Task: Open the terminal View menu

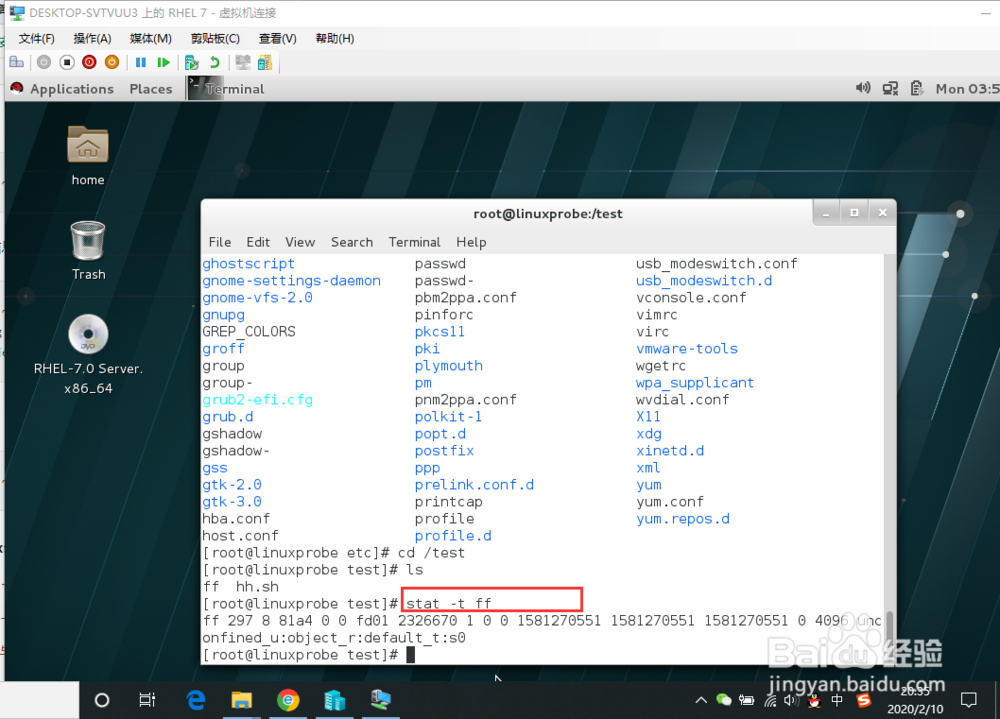Action: (300, 242)
